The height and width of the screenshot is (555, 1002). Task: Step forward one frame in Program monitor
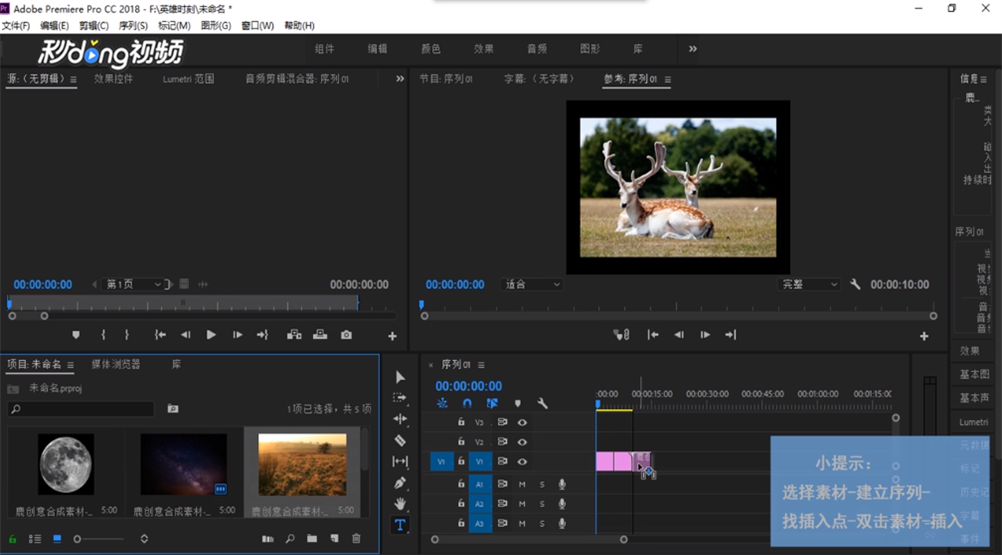705,335
